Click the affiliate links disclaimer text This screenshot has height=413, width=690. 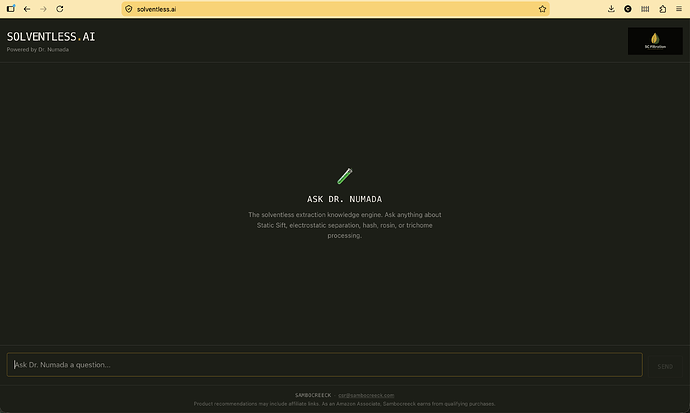(345, 404)
